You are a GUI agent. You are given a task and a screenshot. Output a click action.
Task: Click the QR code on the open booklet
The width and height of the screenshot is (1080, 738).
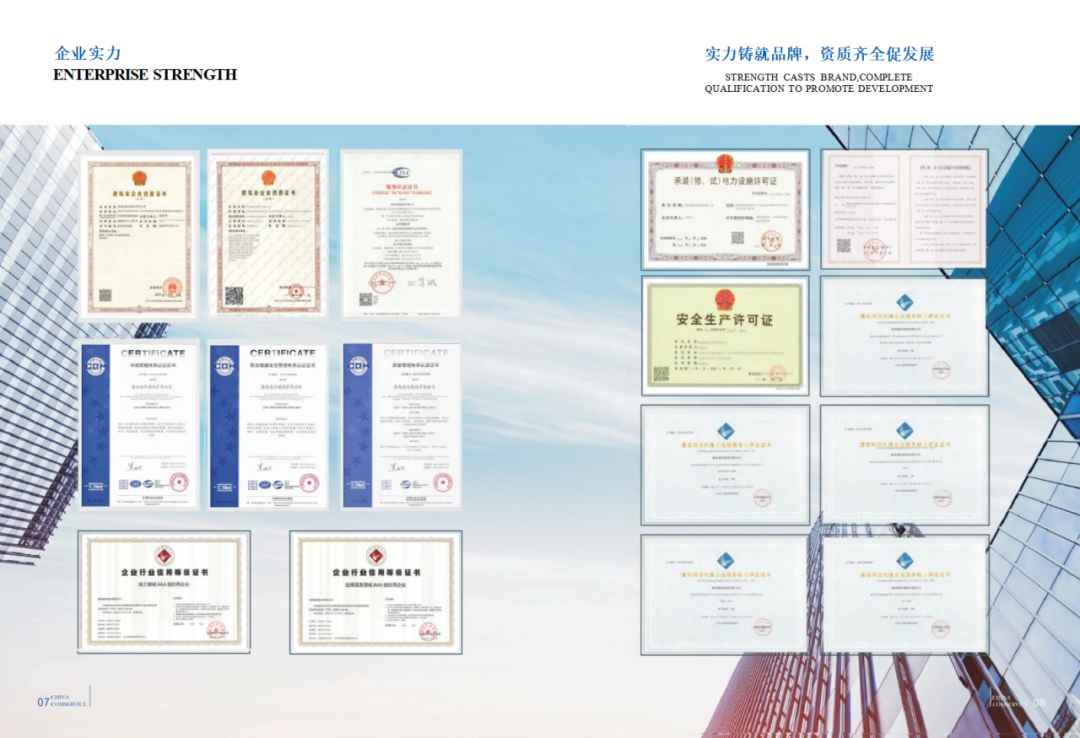[x=844, y=246]
